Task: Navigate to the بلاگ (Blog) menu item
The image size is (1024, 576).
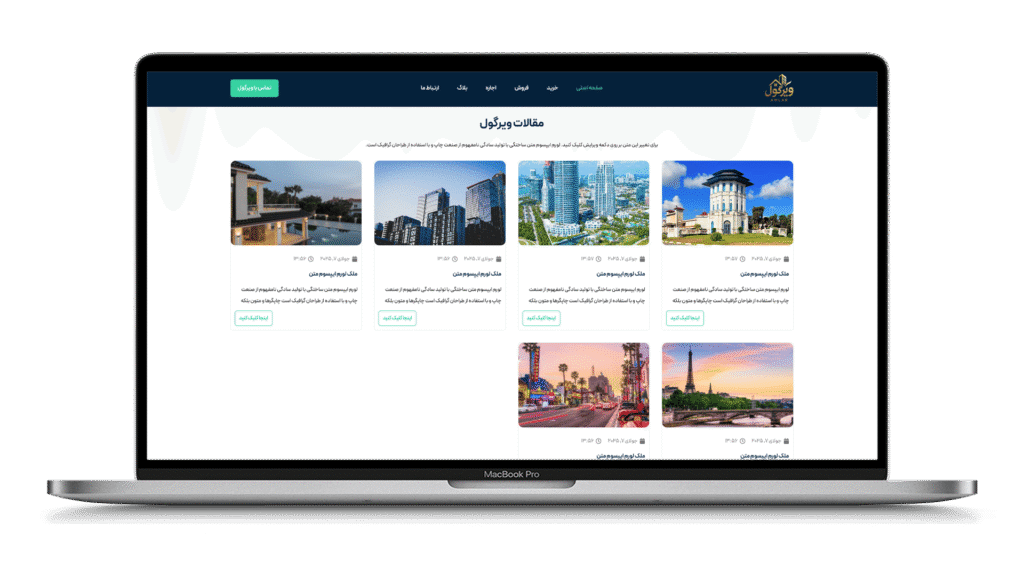Action: click(x=462, y=88)
